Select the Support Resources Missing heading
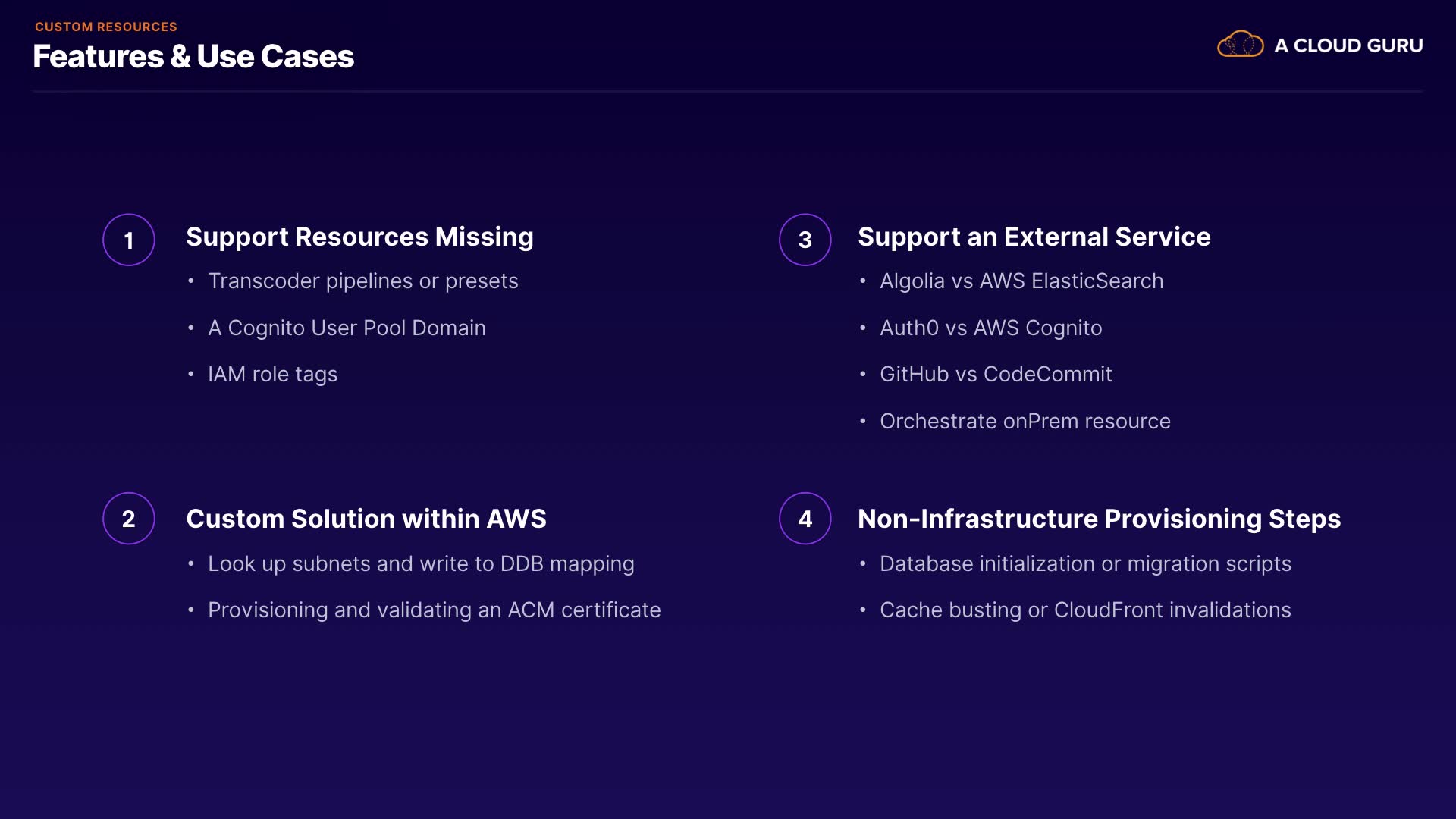The width and height of the screenshot is (1456, 819). pos(359,237)
